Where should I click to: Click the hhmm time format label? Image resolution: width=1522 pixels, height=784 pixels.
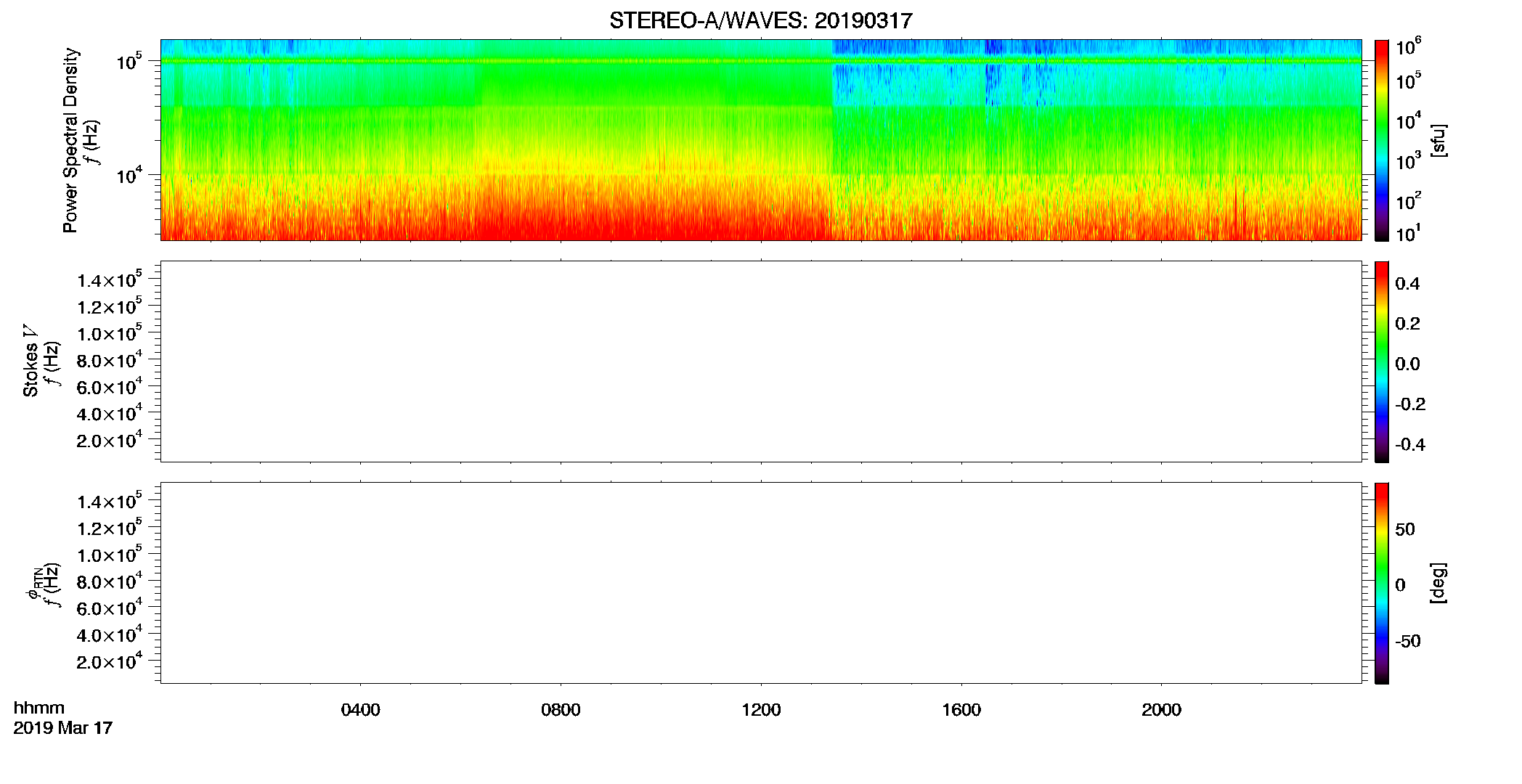39,708
